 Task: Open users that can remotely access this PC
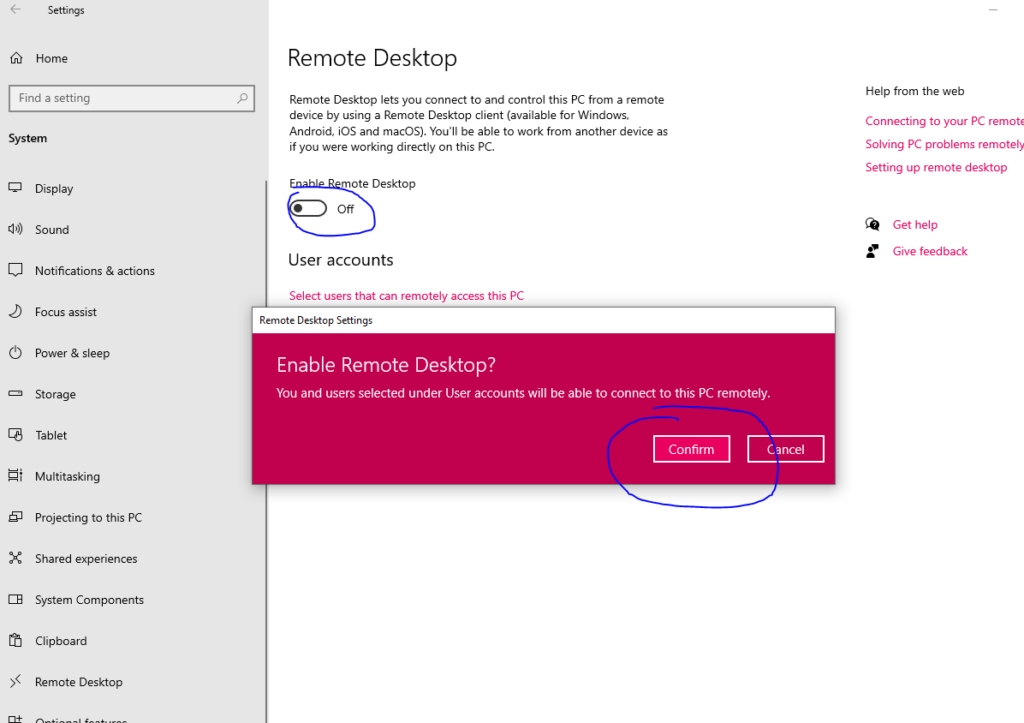pyautogui.click(x=405, y=295)
